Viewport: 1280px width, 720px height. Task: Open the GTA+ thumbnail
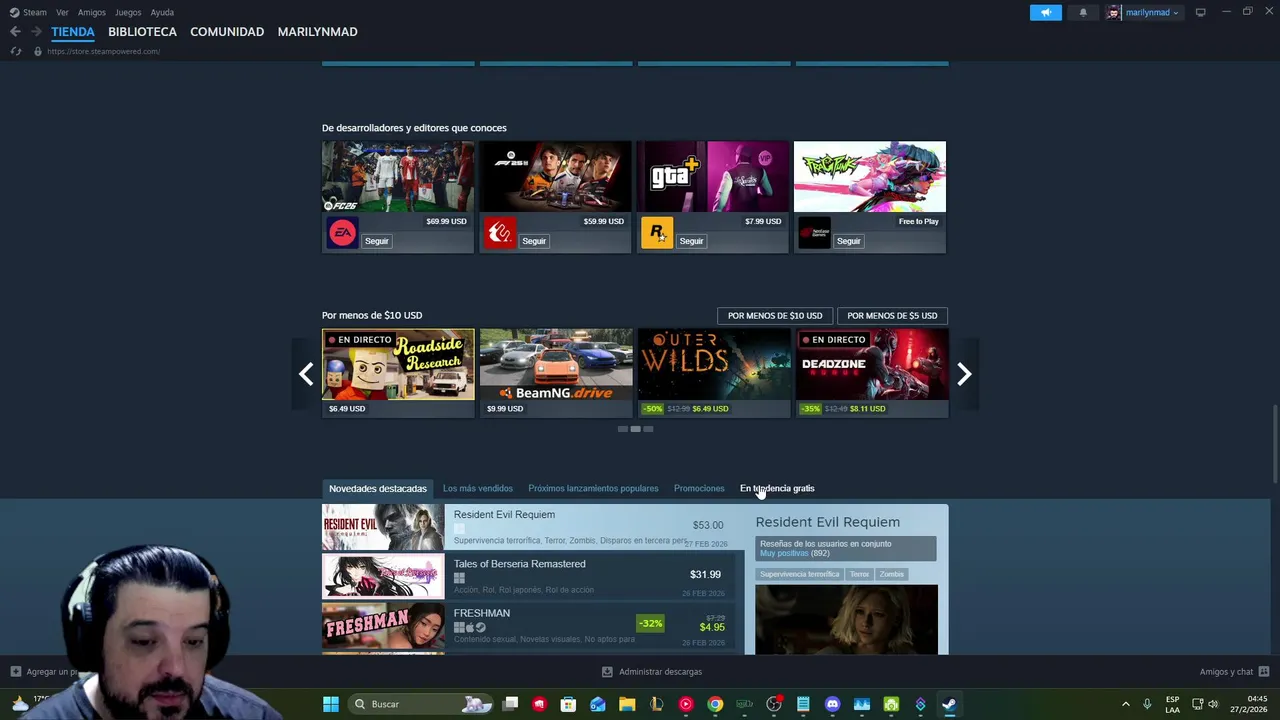[x=713, y=177]
